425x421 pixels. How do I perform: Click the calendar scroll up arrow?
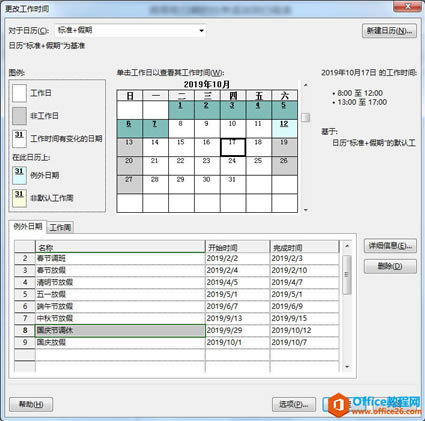306,85
